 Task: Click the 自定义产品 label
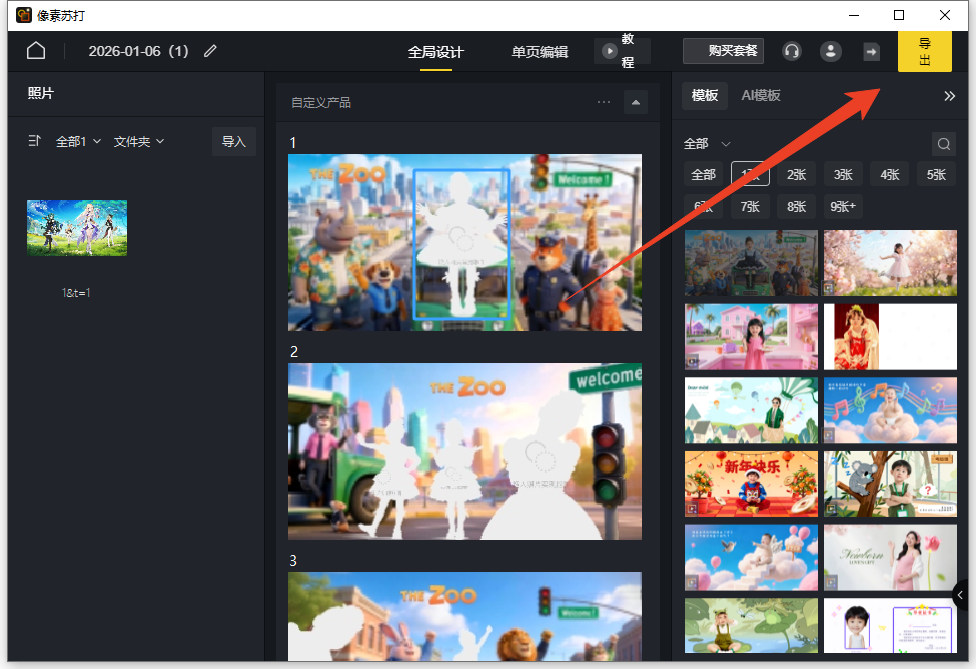tap(321, 103)
